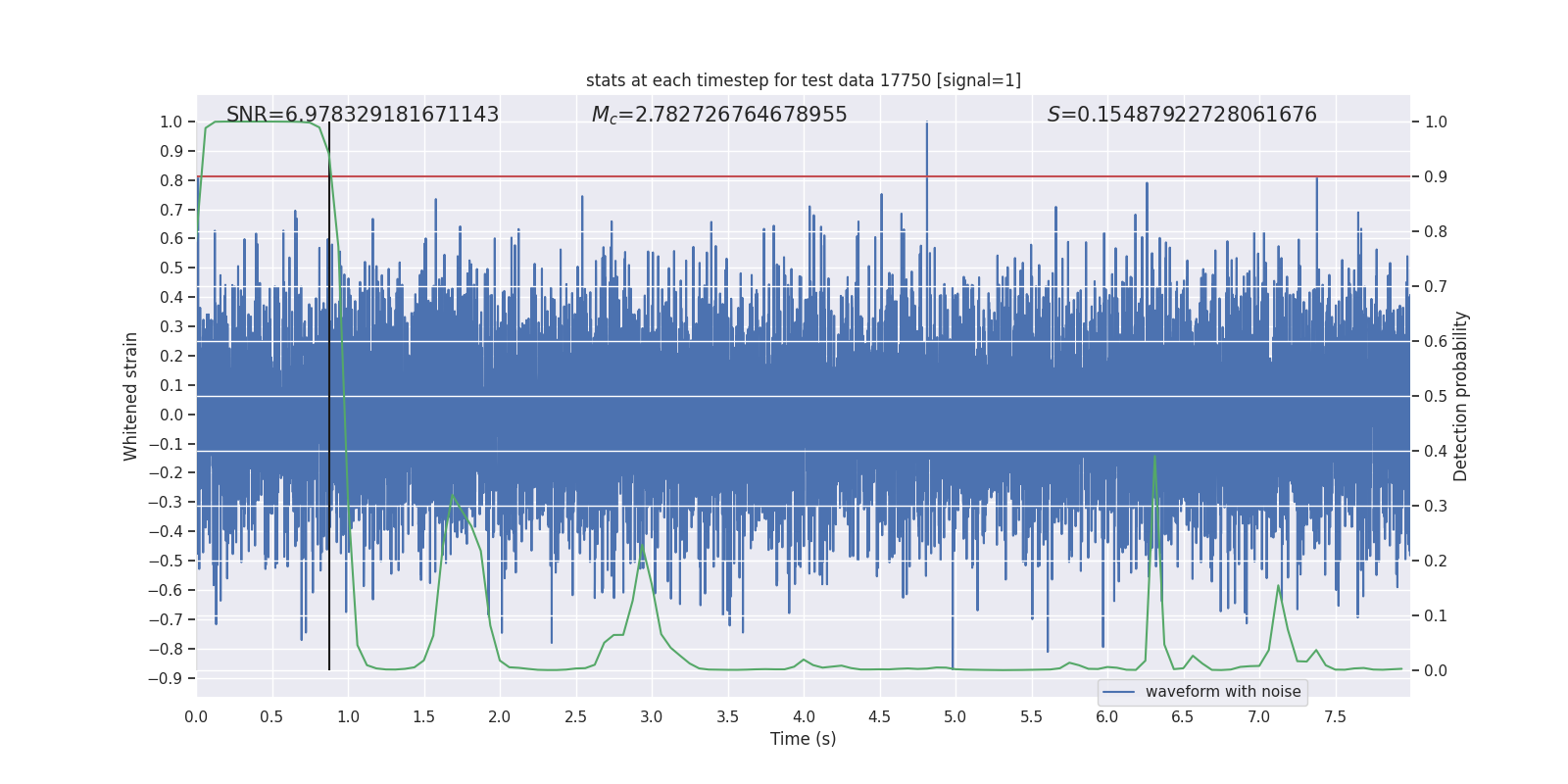Click the green curve peak near 1.7 seconds
Image resolution: width=1568 pixels, height=784 pixels.
(453, 495)
